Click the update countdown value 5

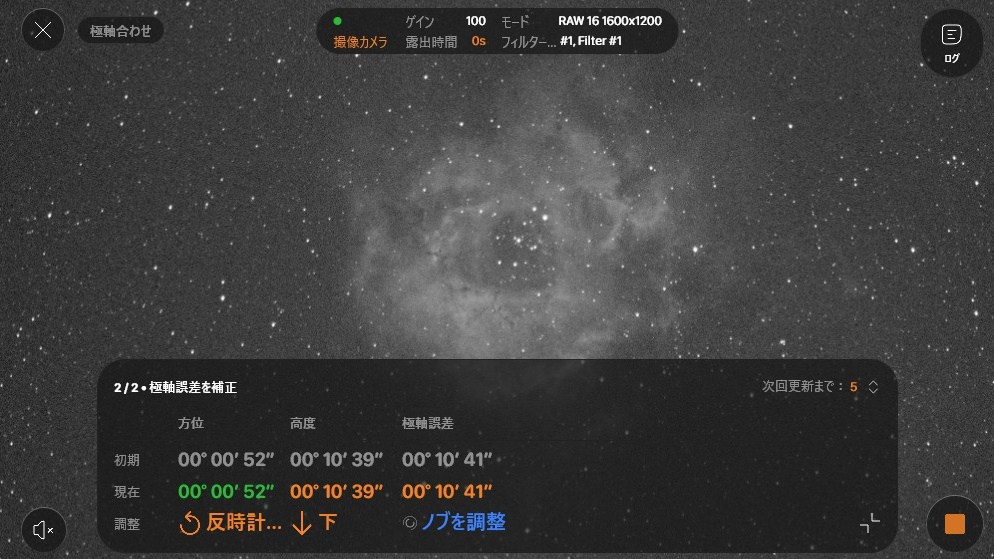click(x=853, y=387)
